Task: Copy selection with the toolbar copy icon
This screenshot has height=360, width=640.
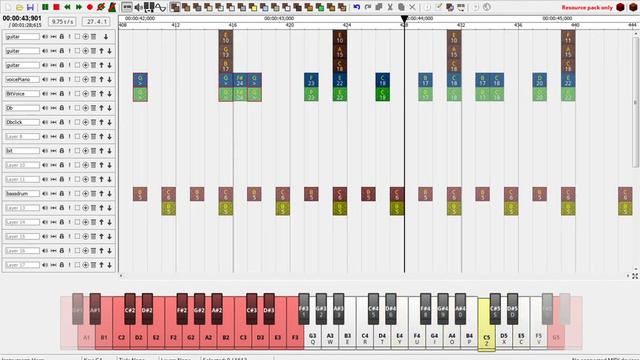Action: coord(379,7)
